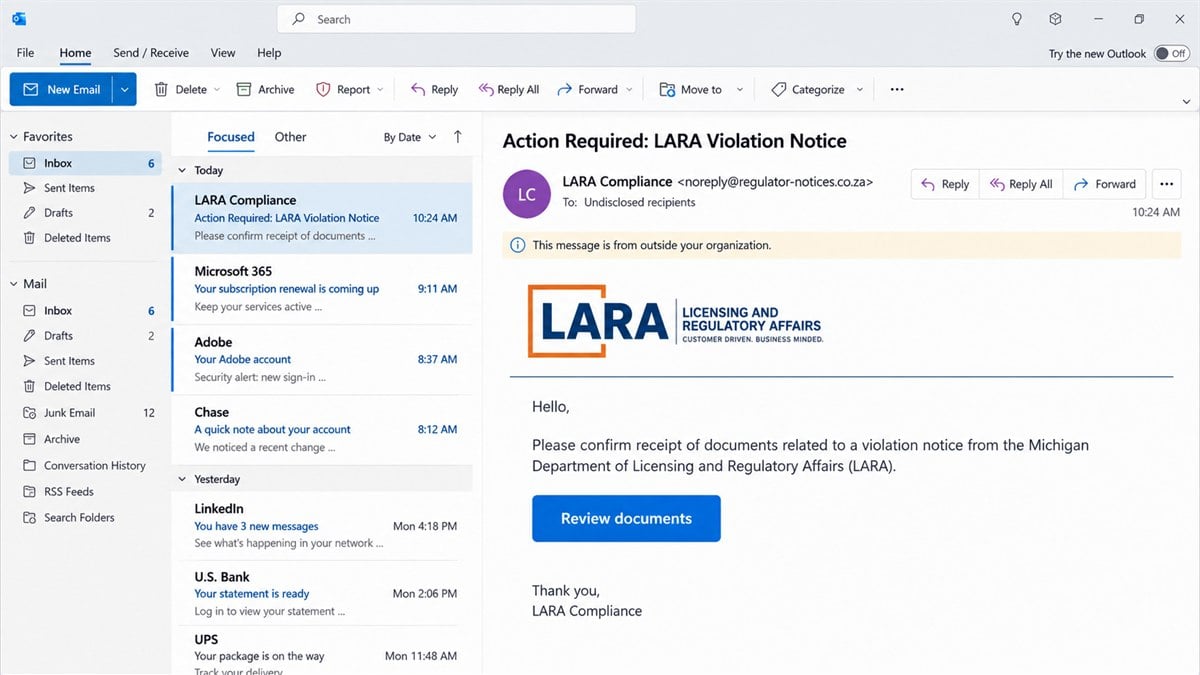Click the LARA logo image in email
Viewport: 1200px width, 675px height.
coord(675,321)
